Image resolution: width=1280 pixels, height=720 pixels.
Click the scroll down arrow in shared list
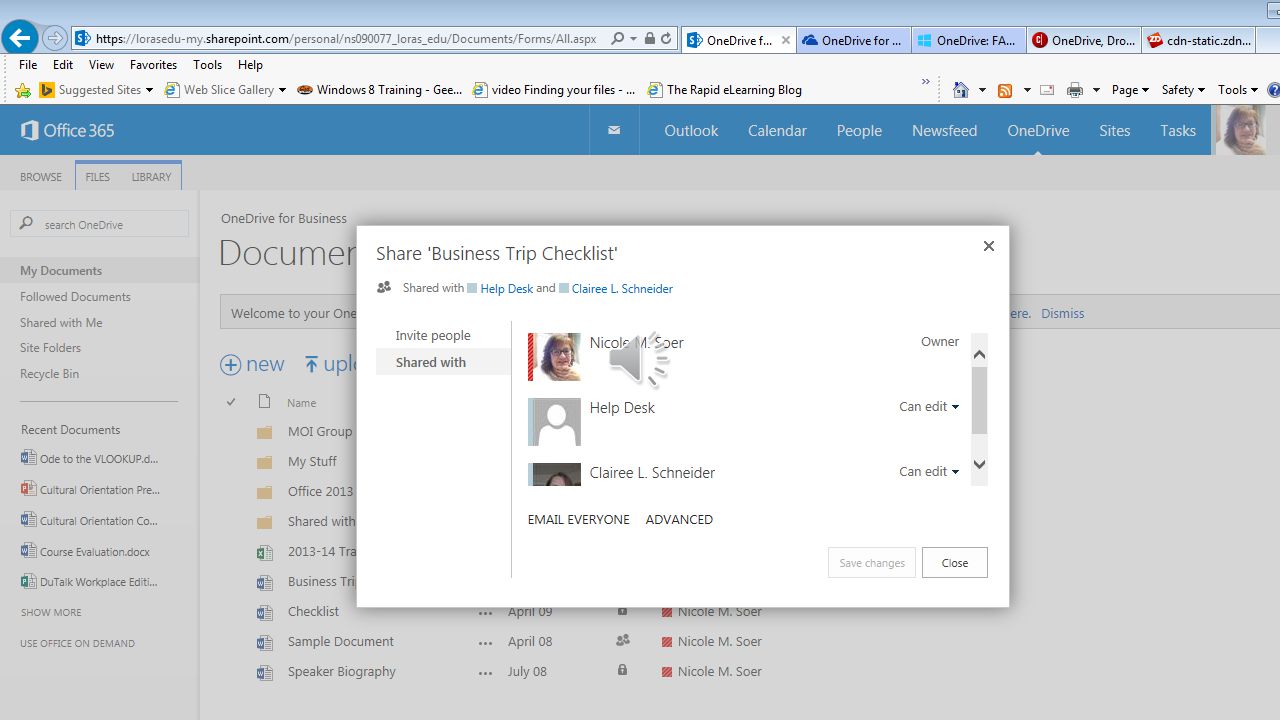coord(979,464)
